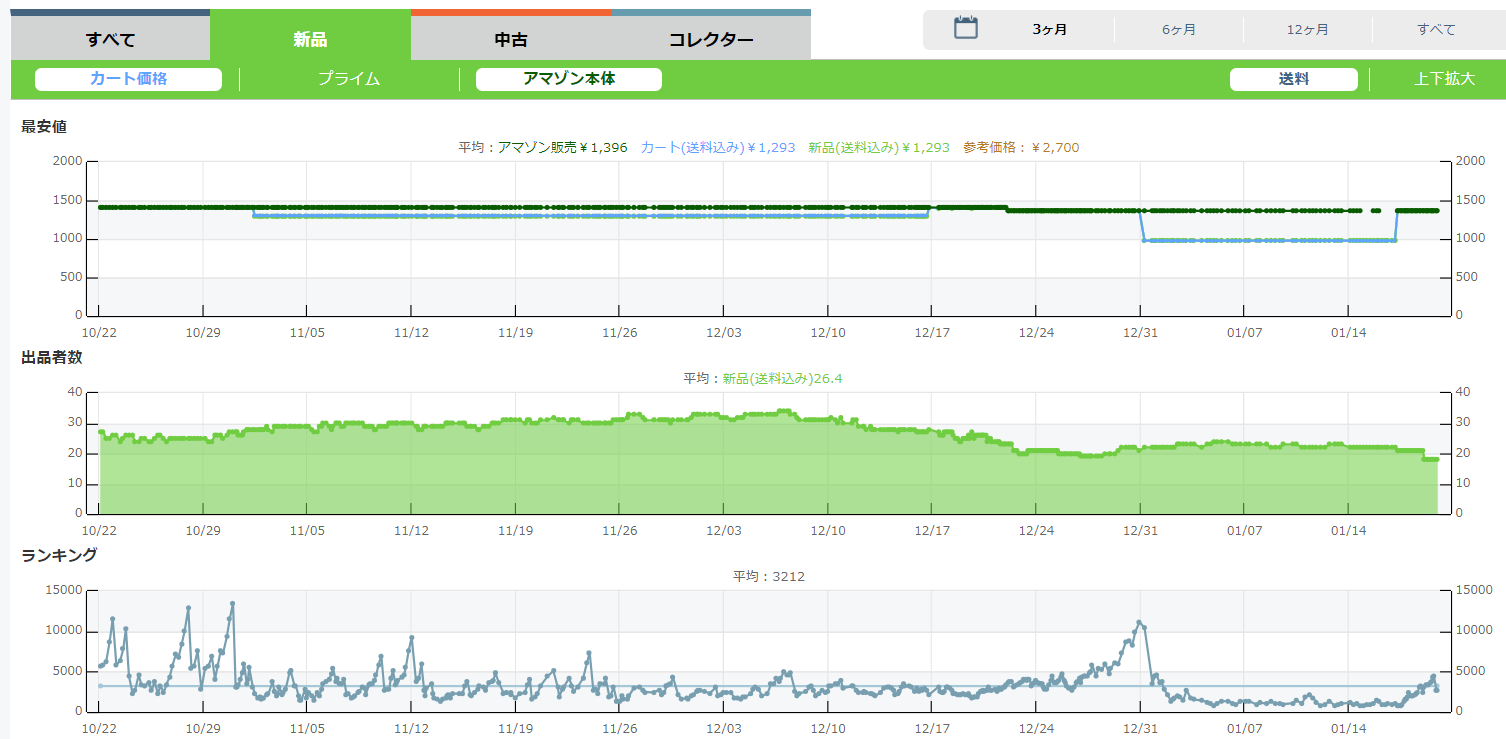Click the ranking peak point near 12/31

tap(1139, 622)
